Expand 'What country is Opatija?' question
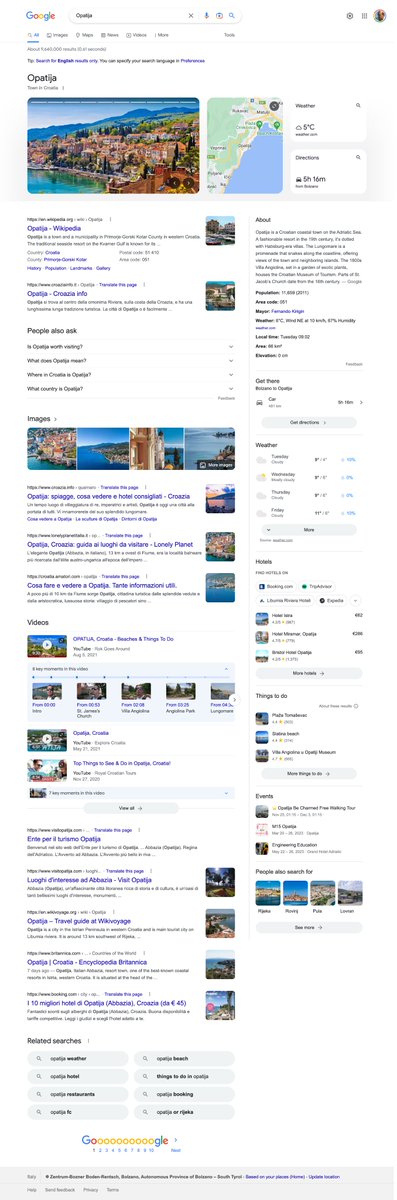Image resolution: width=397 pixels, height=1200 pixels. 131,388
